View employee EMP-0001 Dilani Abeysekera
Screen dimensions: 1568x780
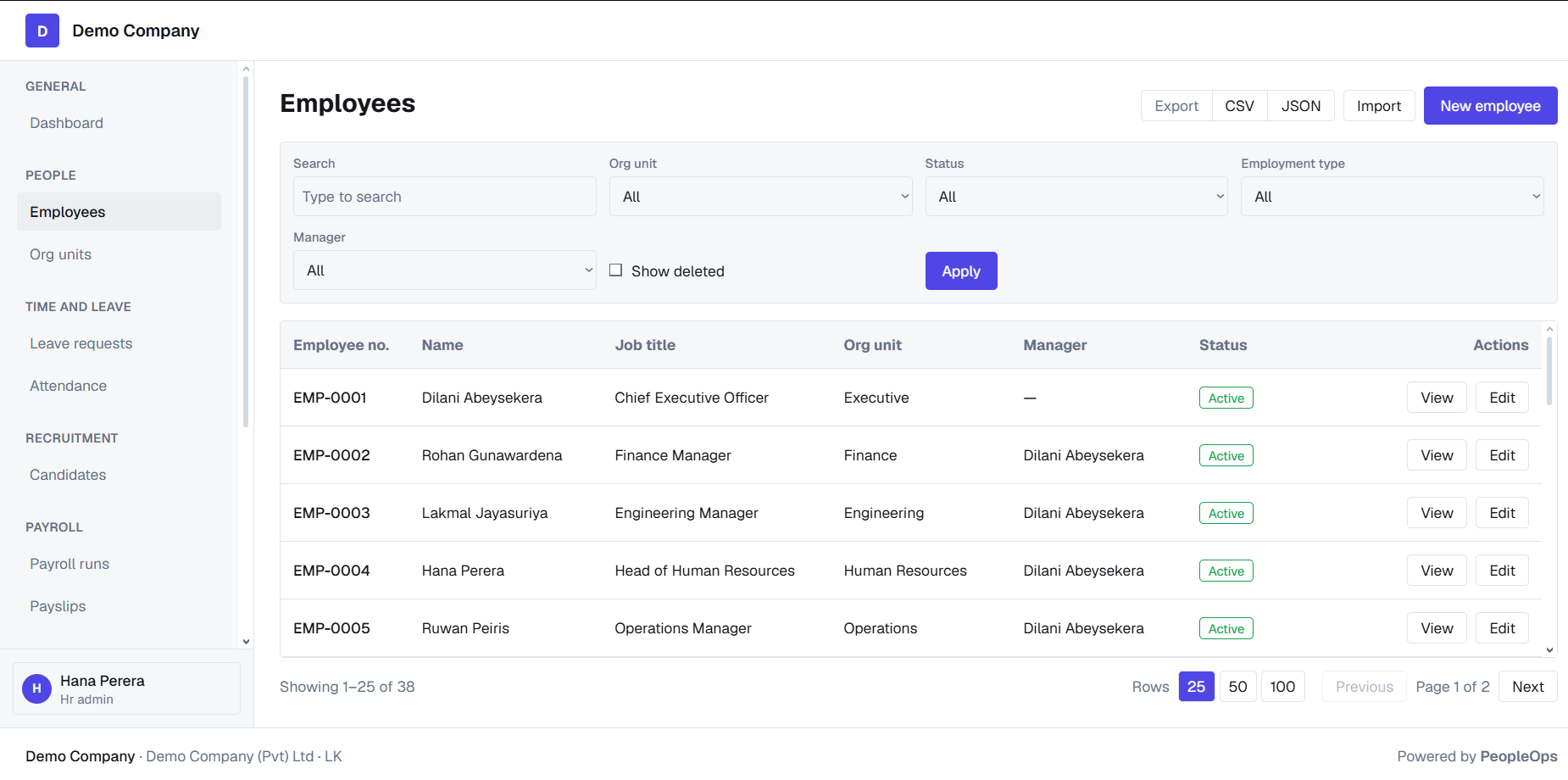[x=1437, y=398]
